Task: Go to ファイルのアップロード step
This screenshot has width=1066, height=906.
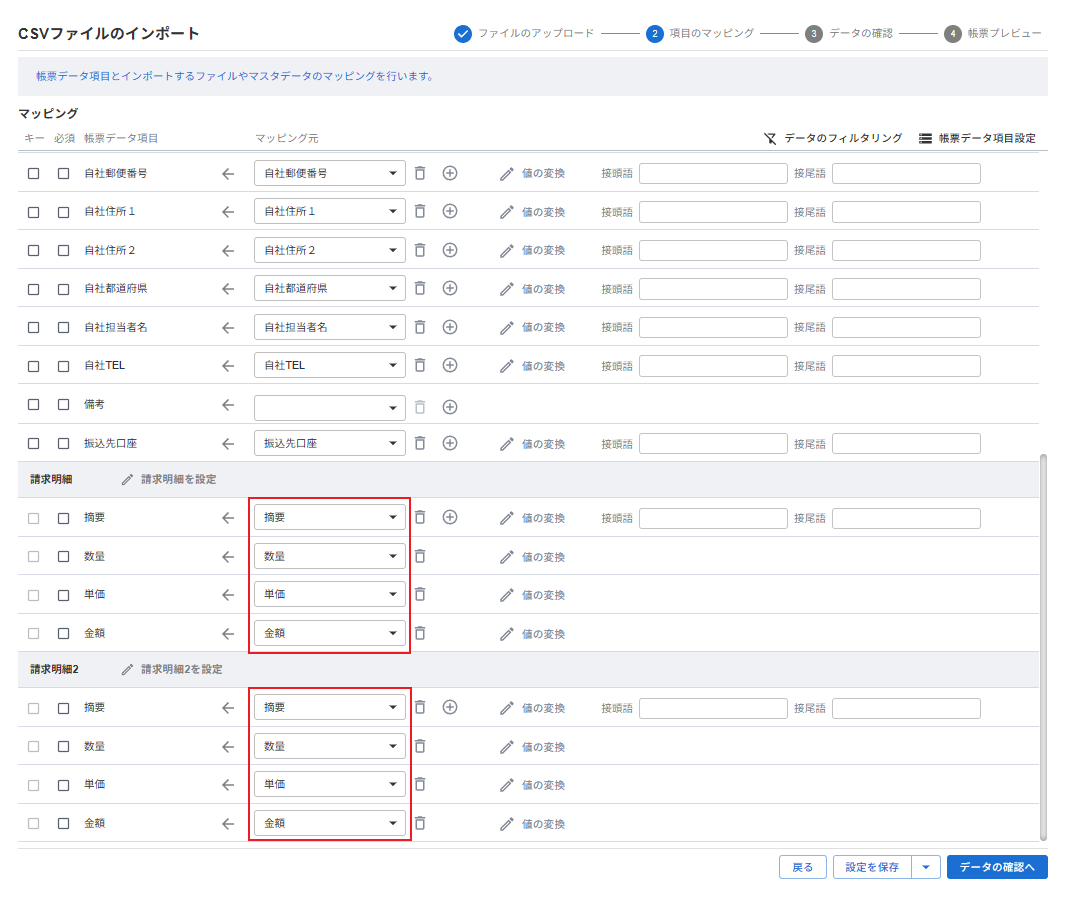Action: (x=463, y=33)
